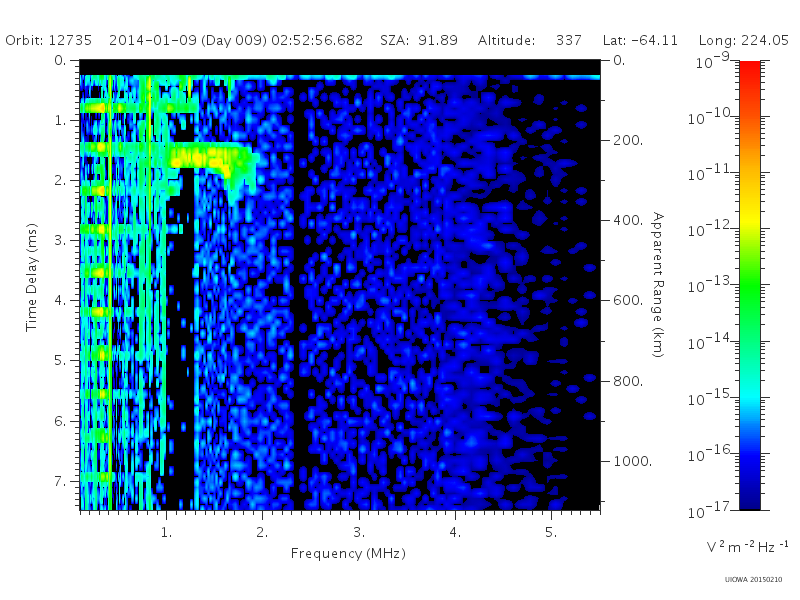800x600 pixels.
Task: Click the Orbit: 12735 header text
Action: [48, 40]
